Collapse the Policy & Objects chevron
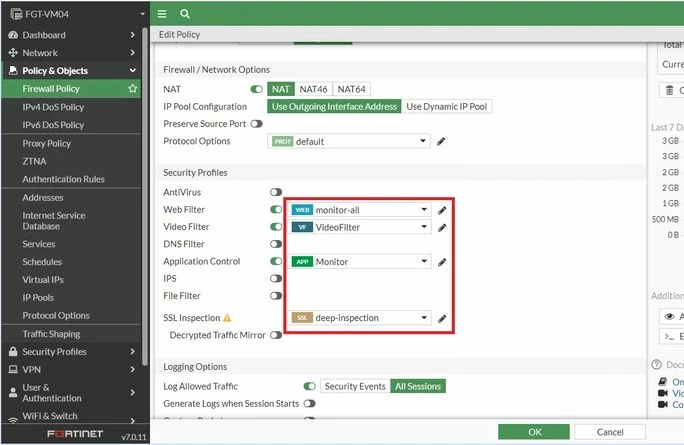This screenshot has width=684, height=445. 133,71
